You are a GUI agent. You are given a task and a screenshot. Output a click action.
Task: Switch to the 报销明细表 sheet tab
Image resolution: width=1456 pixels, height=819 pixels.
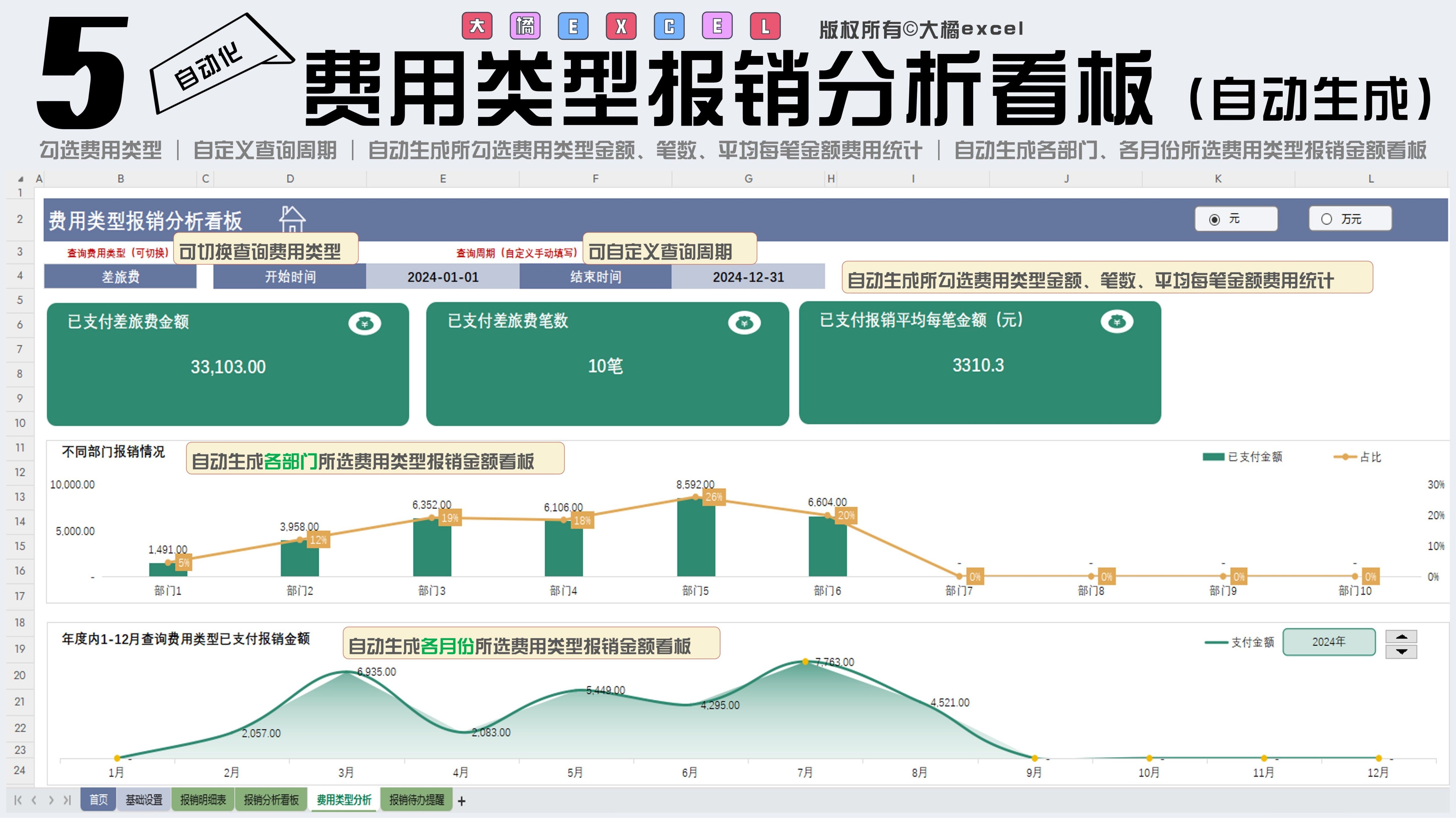point(203,800)
